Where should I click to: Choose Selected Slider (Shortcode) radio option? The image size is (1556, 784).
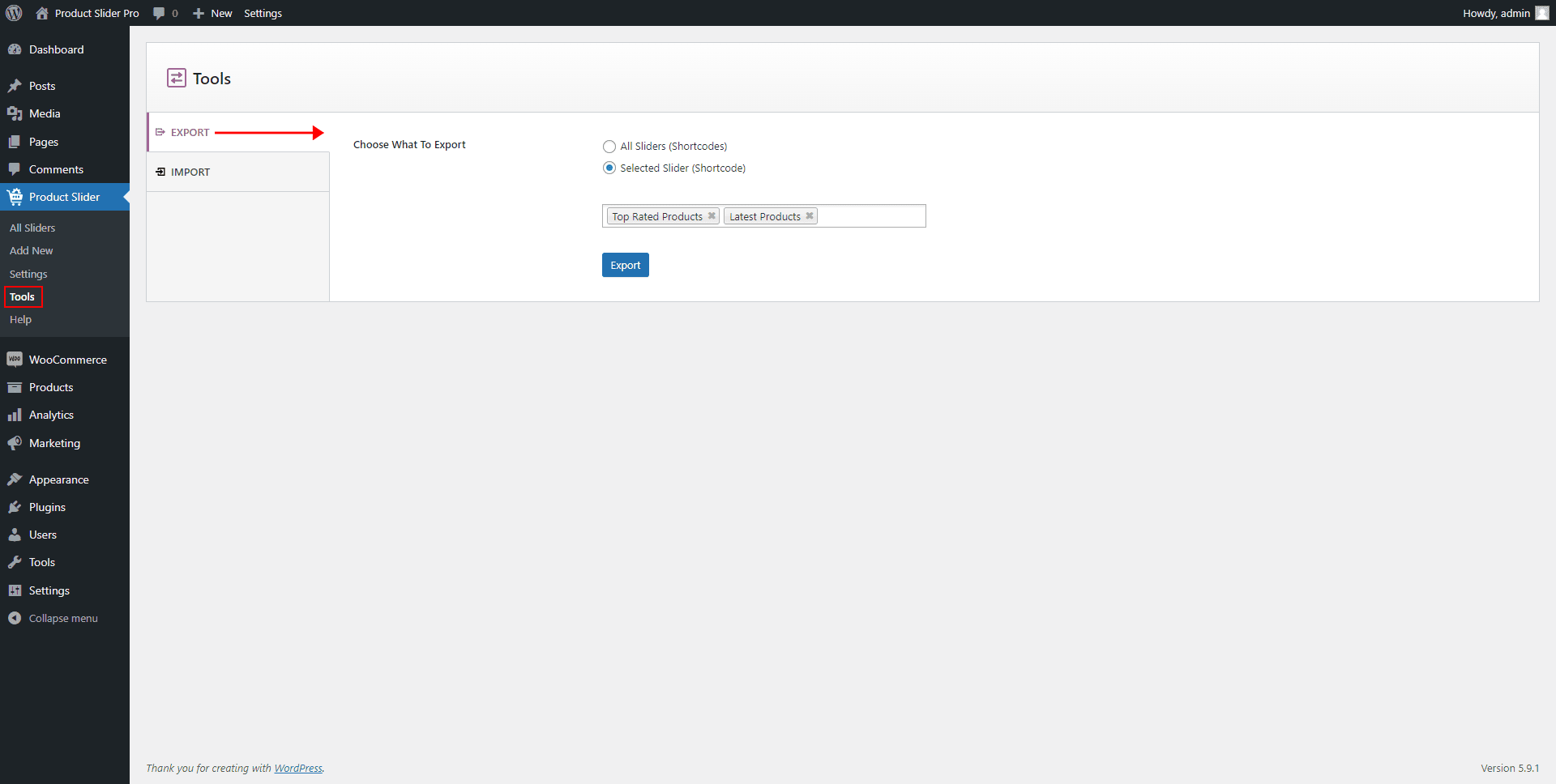[x=609, y=168]
